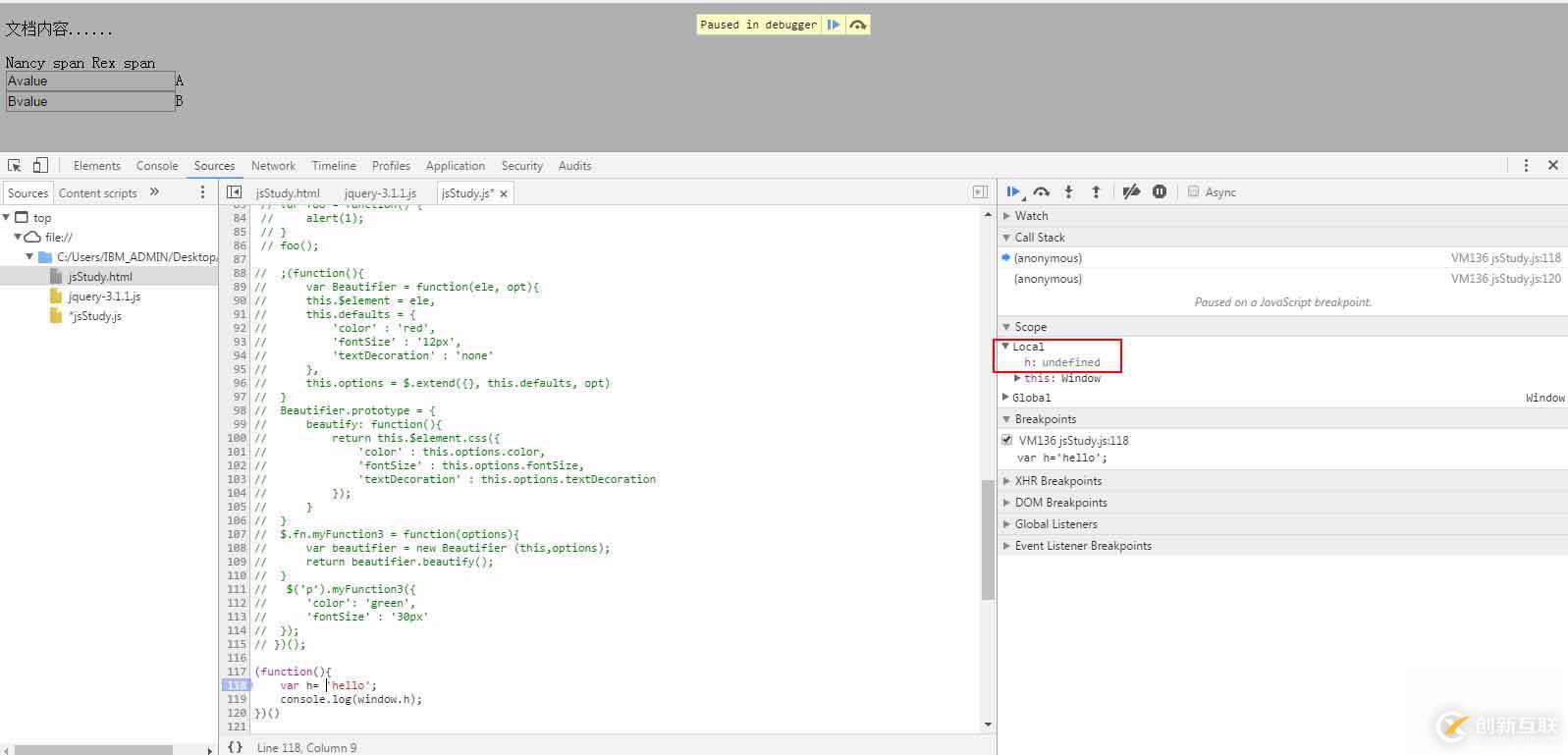This screenshot has width=1568, height=755.
Task: Click the h: undefined local variable
Action: pyautogui.click(x=1061, y=362)
